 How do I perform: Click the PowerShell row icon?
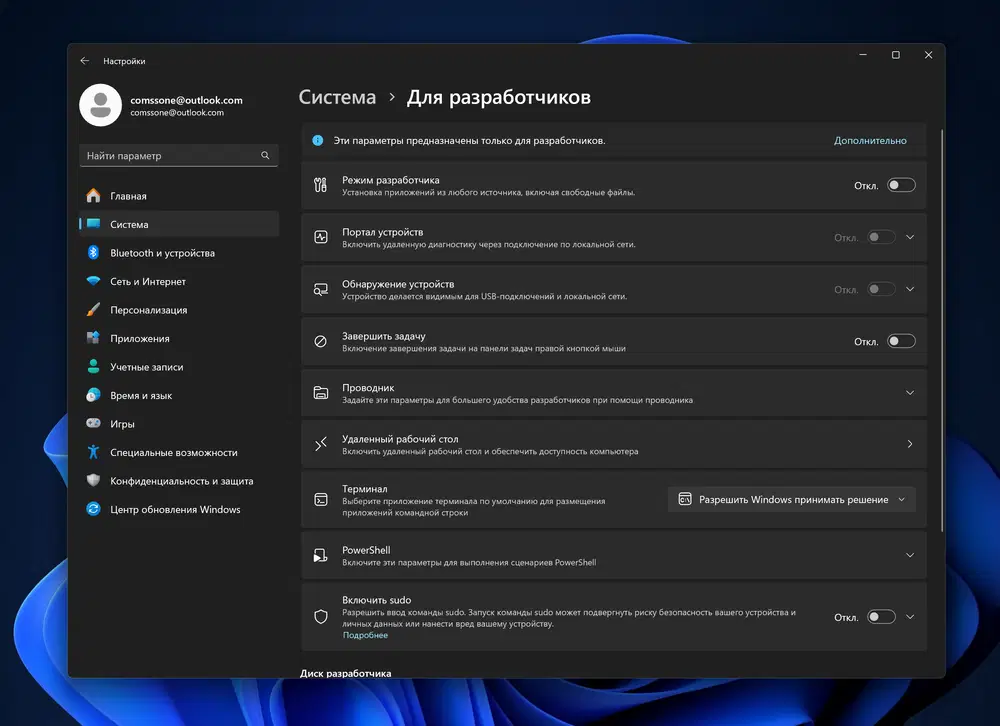(321, 556)
